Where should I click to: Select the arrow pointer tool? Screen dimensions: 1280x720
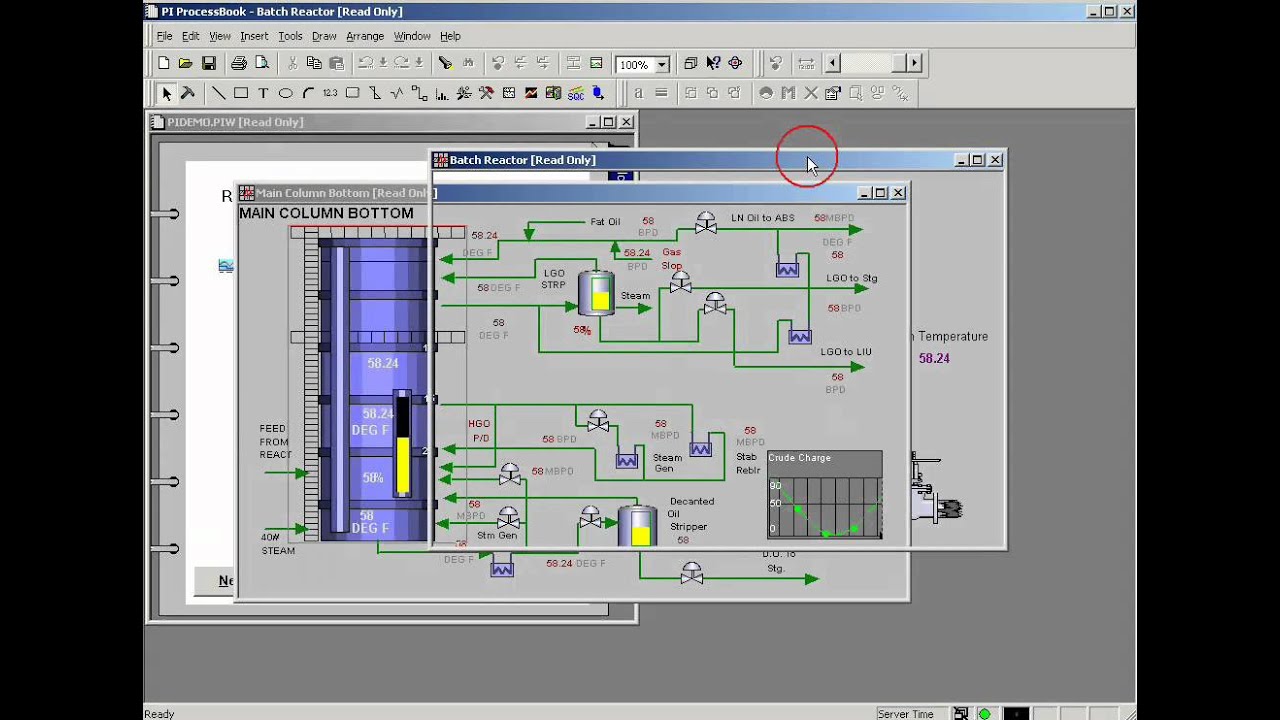pyautogui.click(x=166, y=93)
